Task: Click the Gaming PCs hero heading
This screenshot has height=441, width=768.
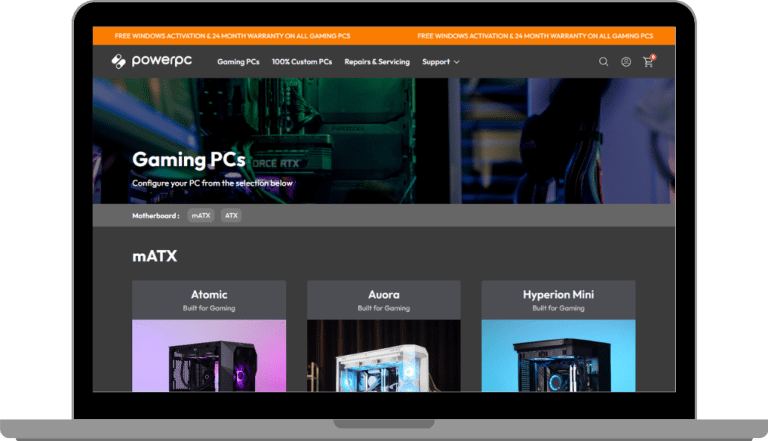Action: tap(189, 160)
